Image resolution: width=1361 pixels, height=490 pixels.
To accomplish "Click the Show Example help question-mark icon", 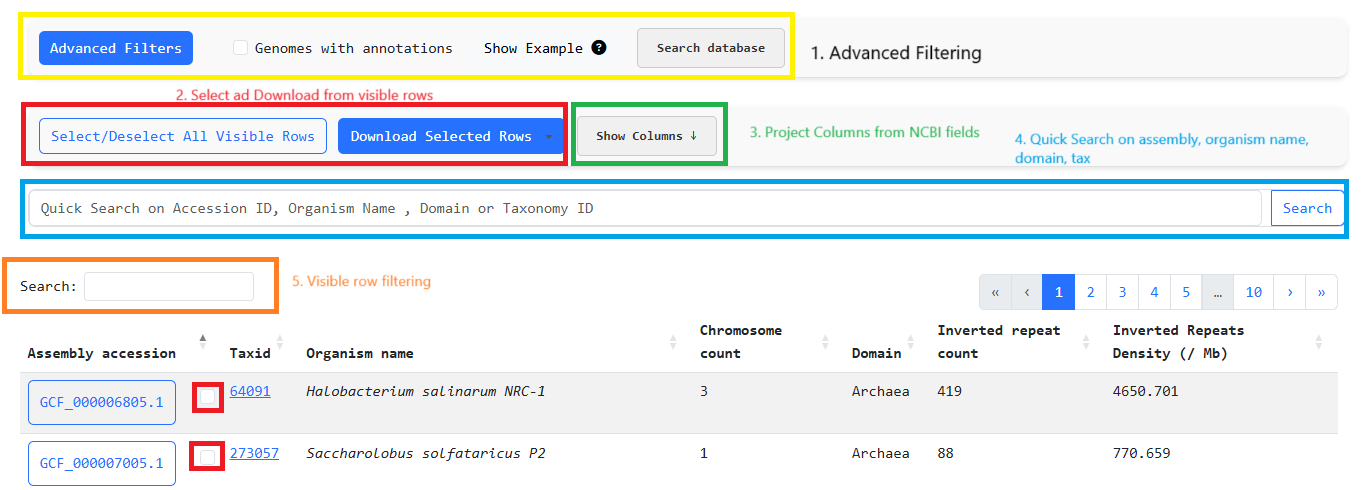I will (x=599, y=47).
